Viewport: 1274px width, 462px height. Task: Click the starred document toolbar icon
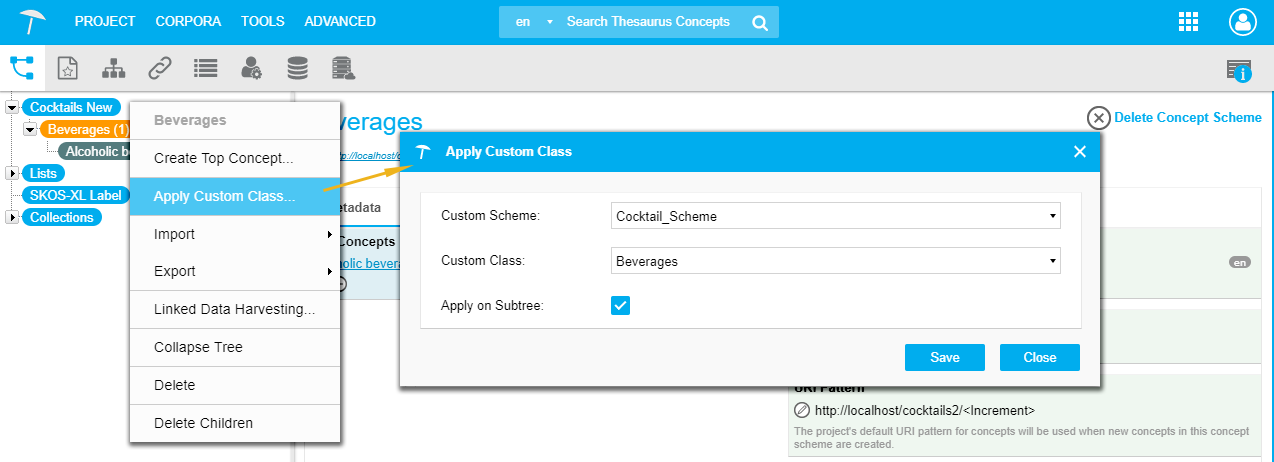67,68
